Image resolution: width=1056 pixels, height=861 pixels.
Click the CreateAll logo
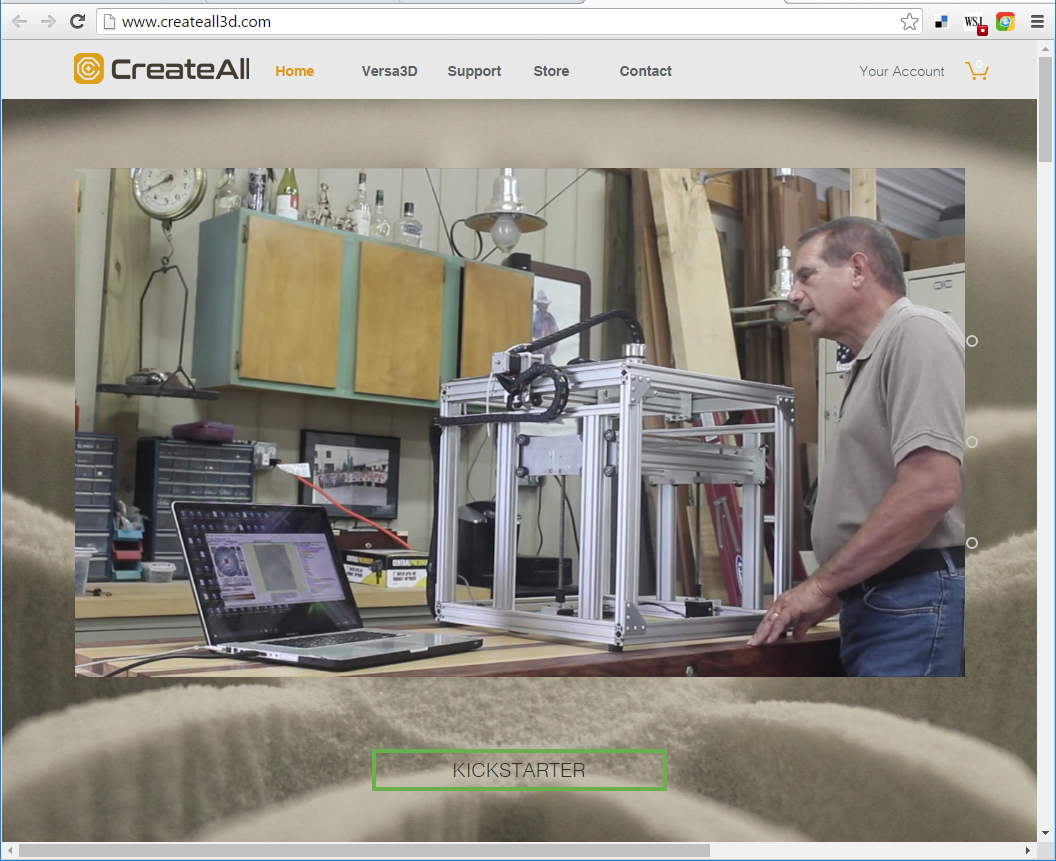click(162, 69)
